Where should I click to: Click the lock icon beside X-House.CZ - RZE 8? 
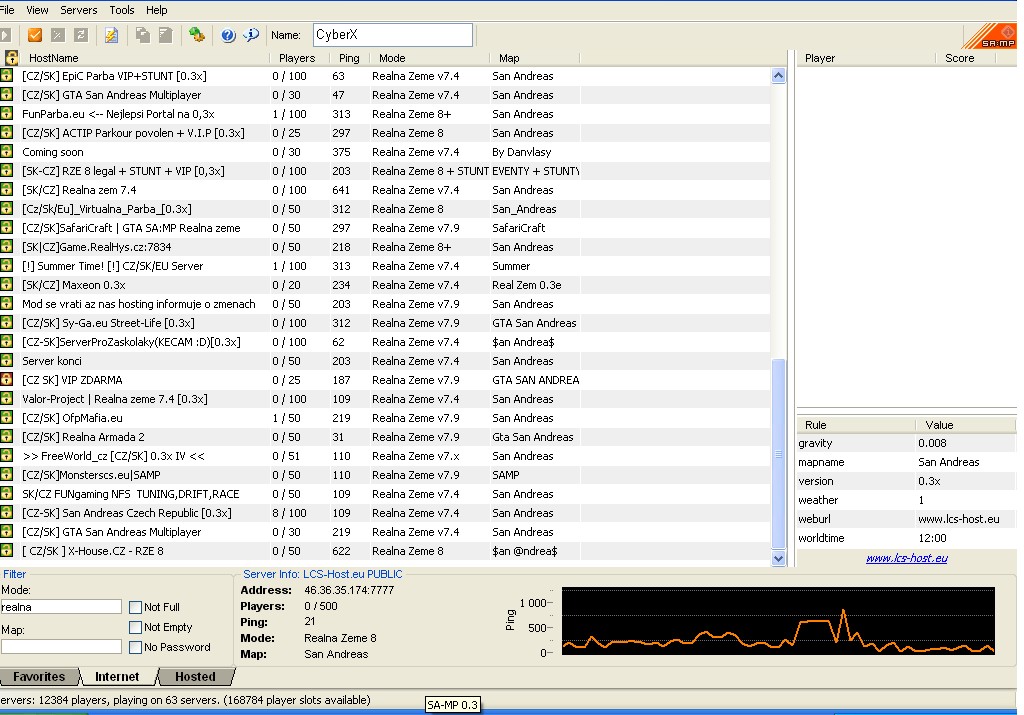pos(7,550)
